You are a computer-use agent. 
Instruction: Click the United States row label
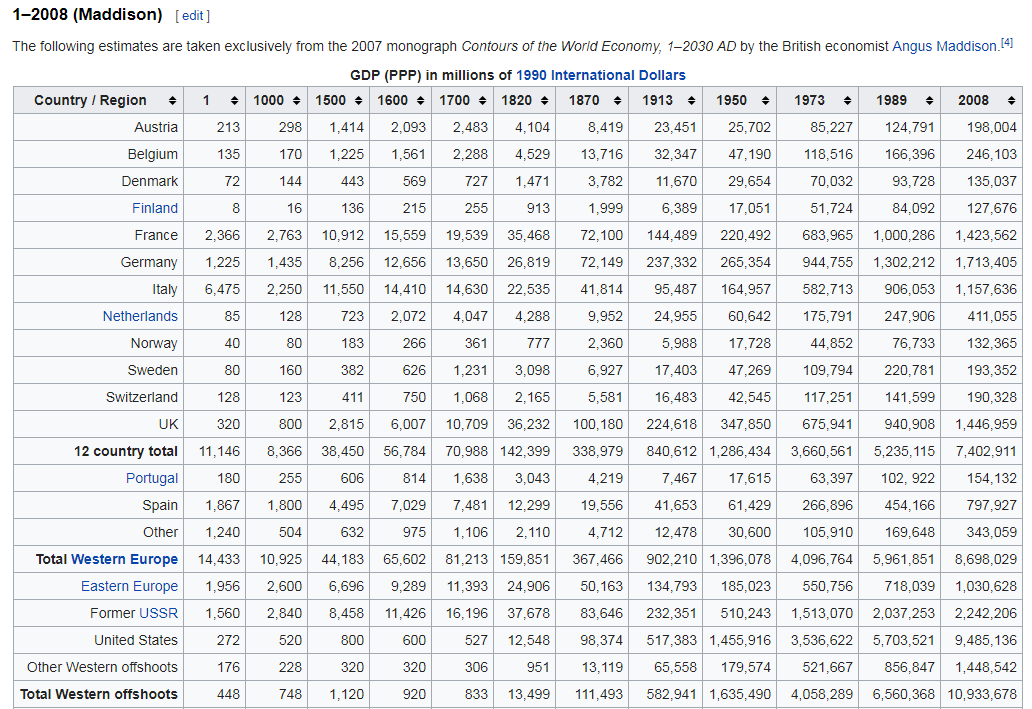(136, 640)
